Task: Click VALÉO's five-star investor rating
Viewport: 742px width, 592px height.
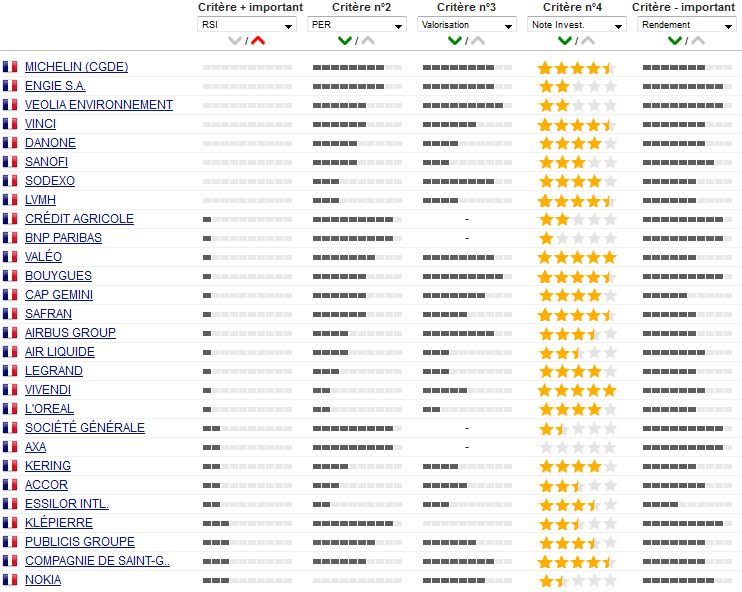Action: click(577, 257)
